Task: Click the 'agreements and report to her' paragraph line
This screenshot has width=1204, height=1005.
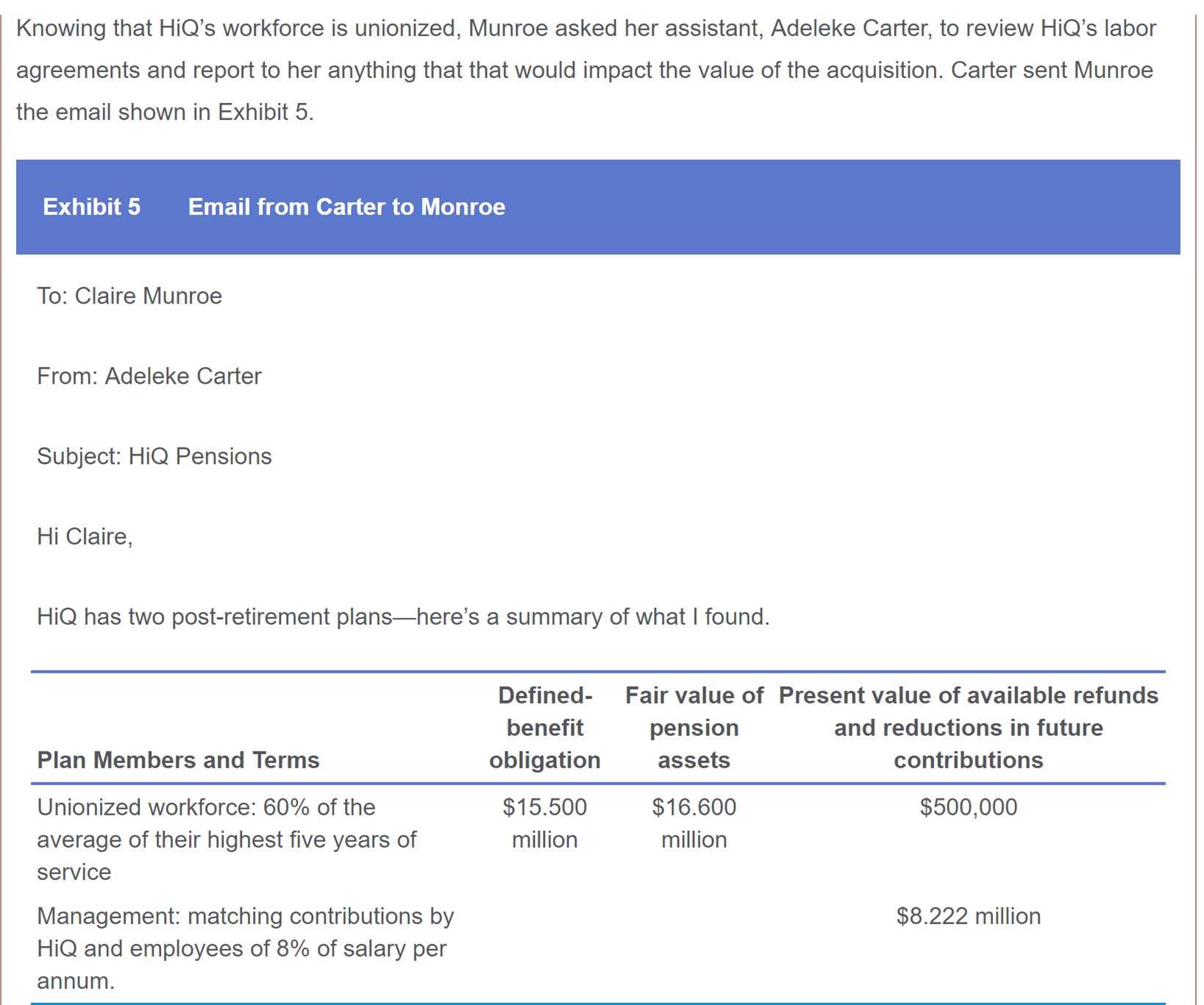Action: (x=584, y=70)
